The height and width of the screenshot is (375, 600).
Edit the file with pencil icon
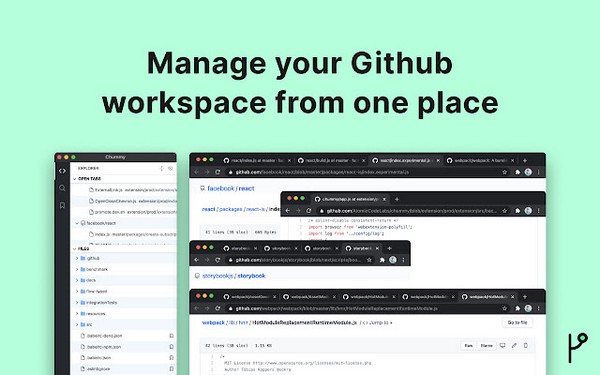pos(514,346)
